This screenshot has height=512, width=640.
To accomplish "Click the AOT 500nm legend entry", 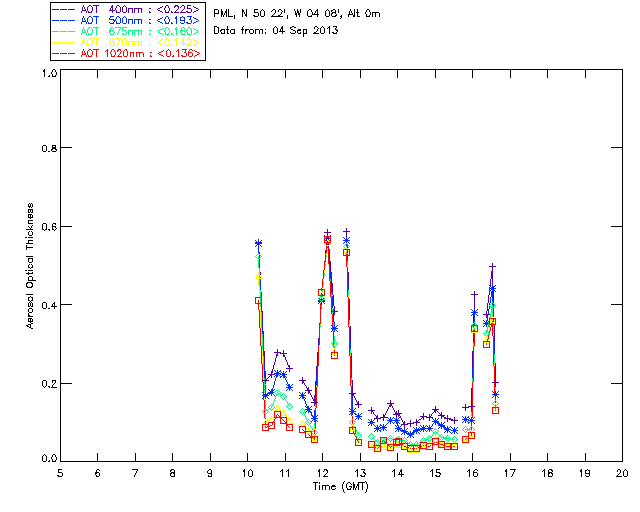I will pyautogui.click(x=128, y=20).
